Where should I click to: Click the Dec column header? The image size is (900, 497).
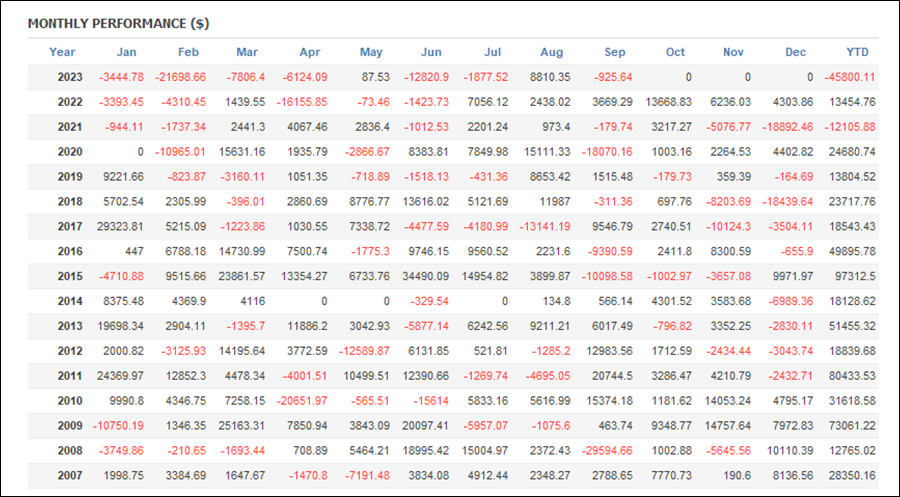click(796, 52)
